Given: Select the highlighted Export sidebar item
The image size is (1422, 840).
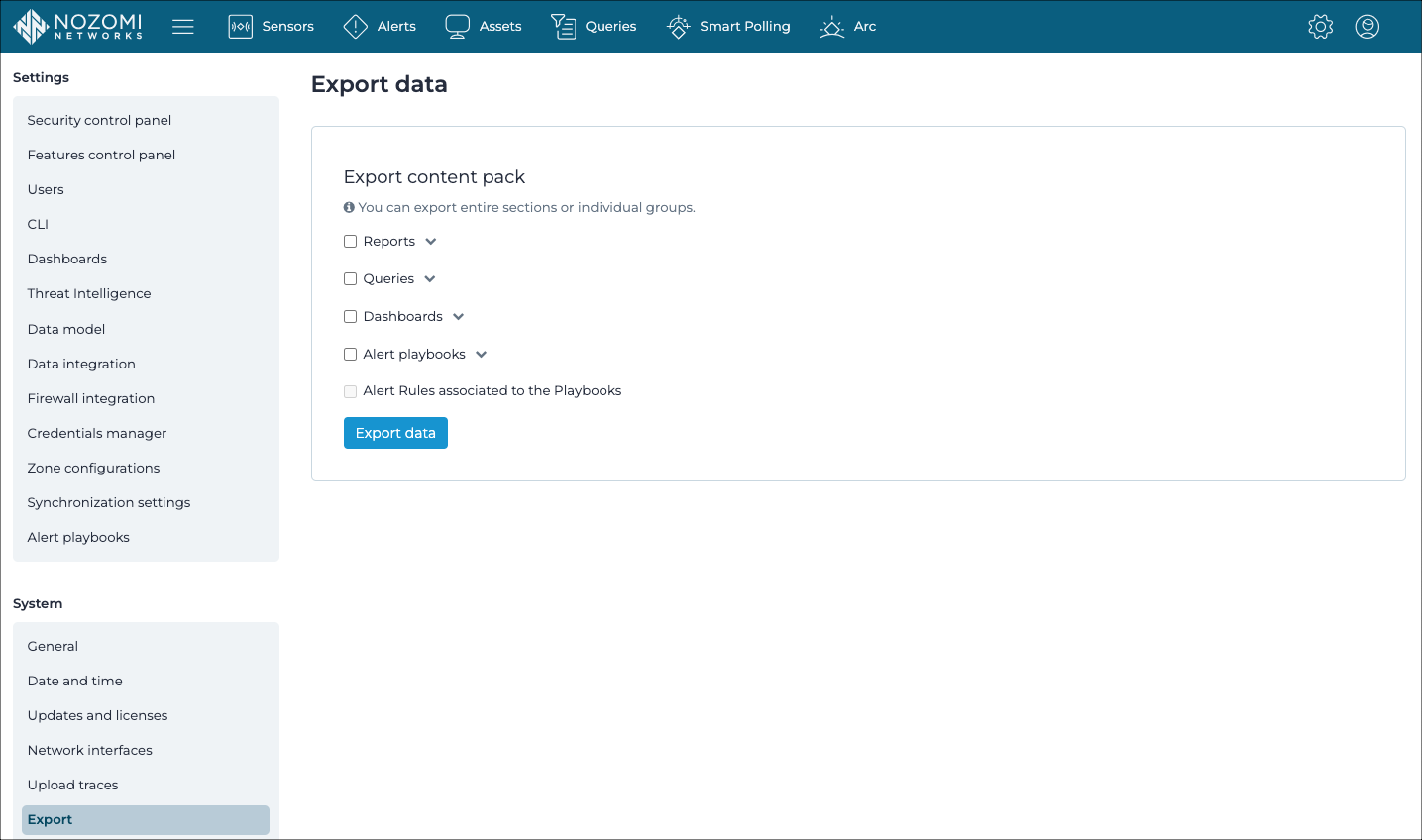Looking at the screenshot, I should click(146, 820).
